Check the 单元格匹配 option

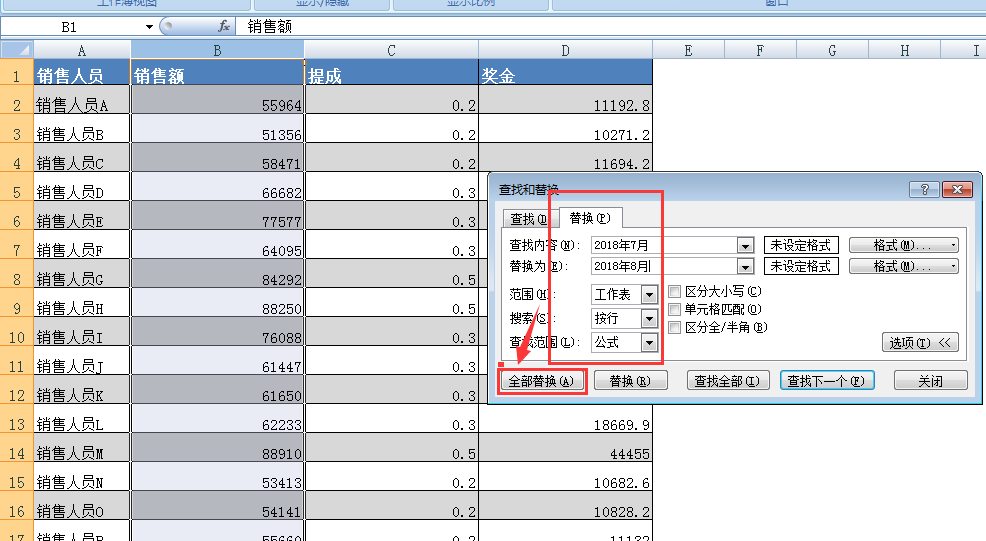pyautogui.click(x=675, y=310)
